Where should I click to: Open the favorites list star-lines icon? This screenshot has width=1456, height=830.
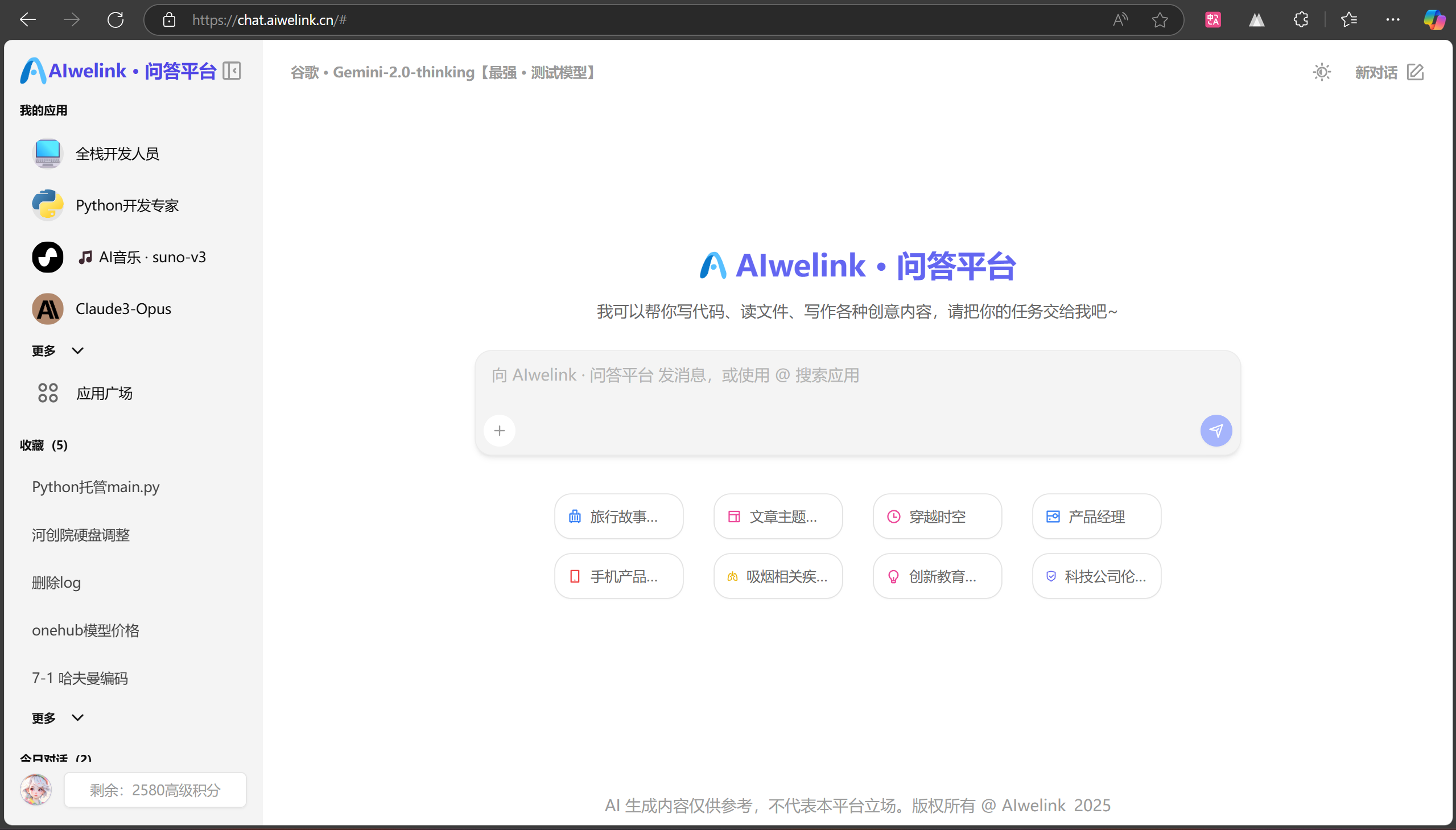[1349, 20]
